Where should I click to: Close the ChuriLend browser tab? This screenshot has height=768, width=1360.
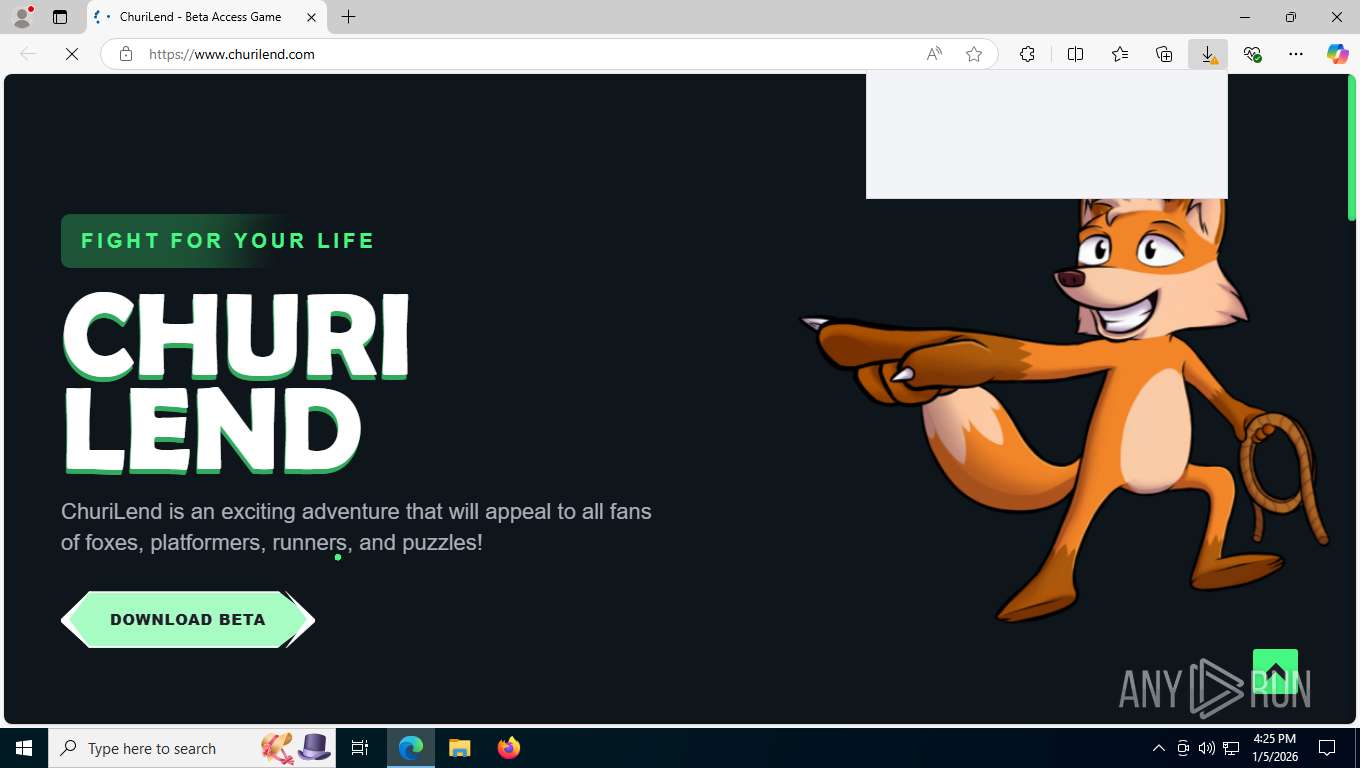coord(311,17)
